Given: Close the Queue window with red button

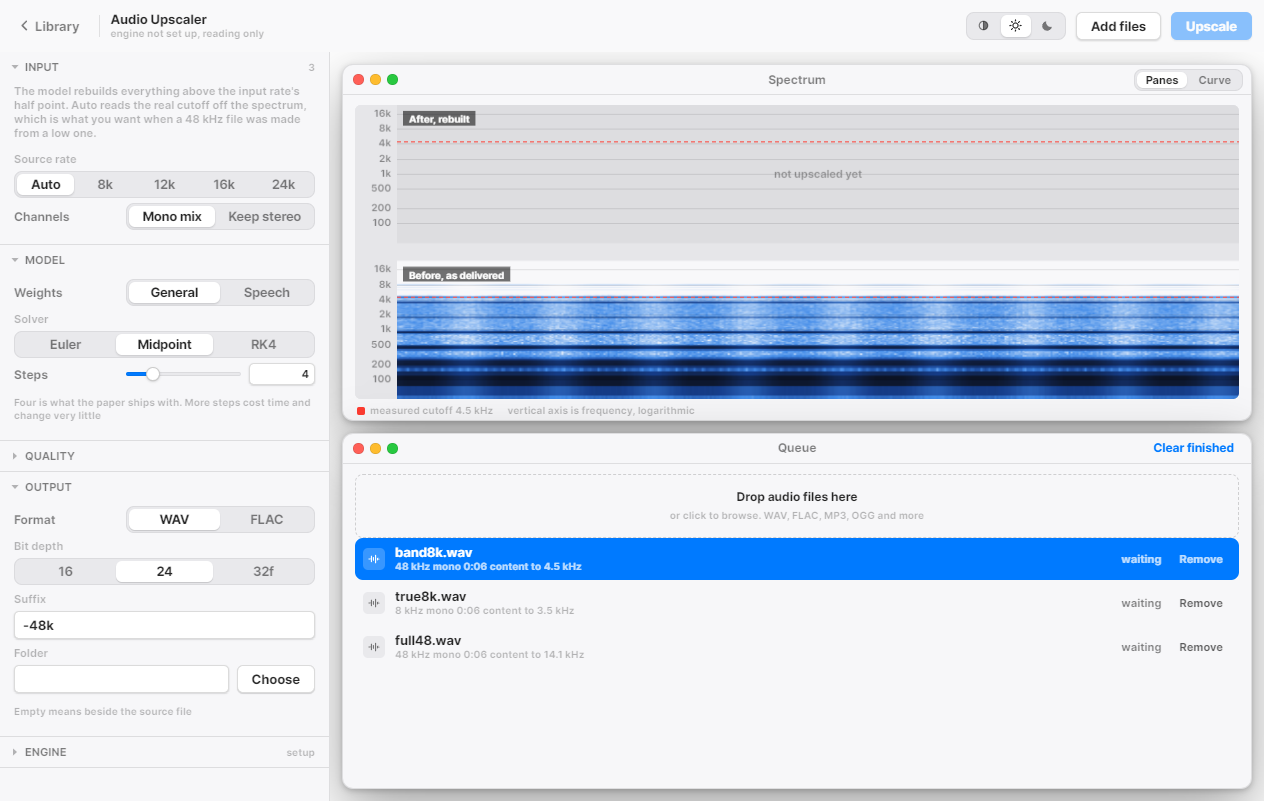Looking at the screenshot, I should [x=359, y=448].
